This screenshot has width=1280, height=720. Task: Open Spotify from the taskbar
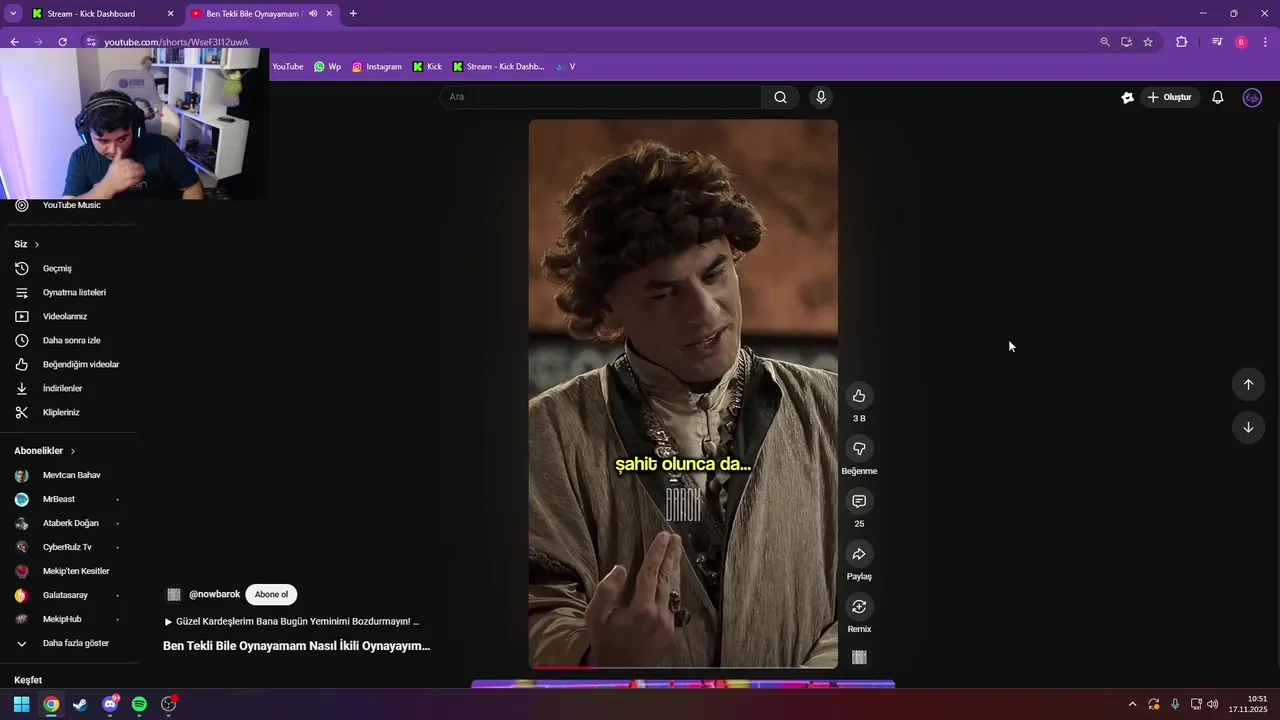[139, 704]
